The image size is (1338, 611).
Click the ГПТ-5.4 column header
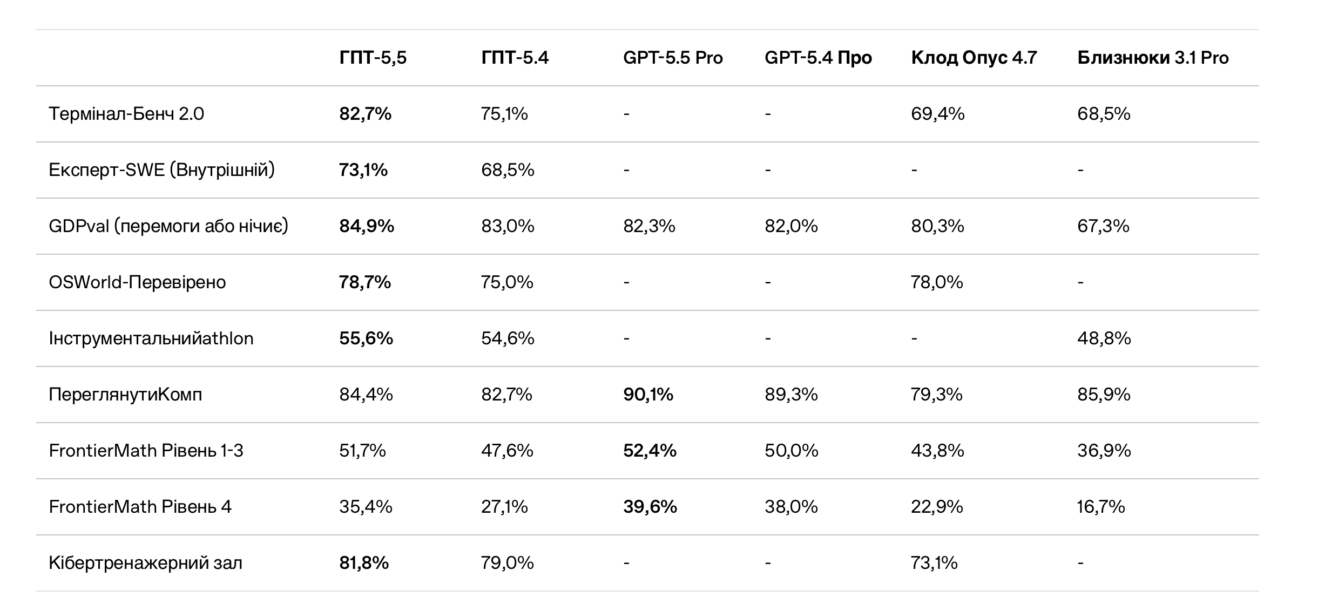tap(514, 58)
